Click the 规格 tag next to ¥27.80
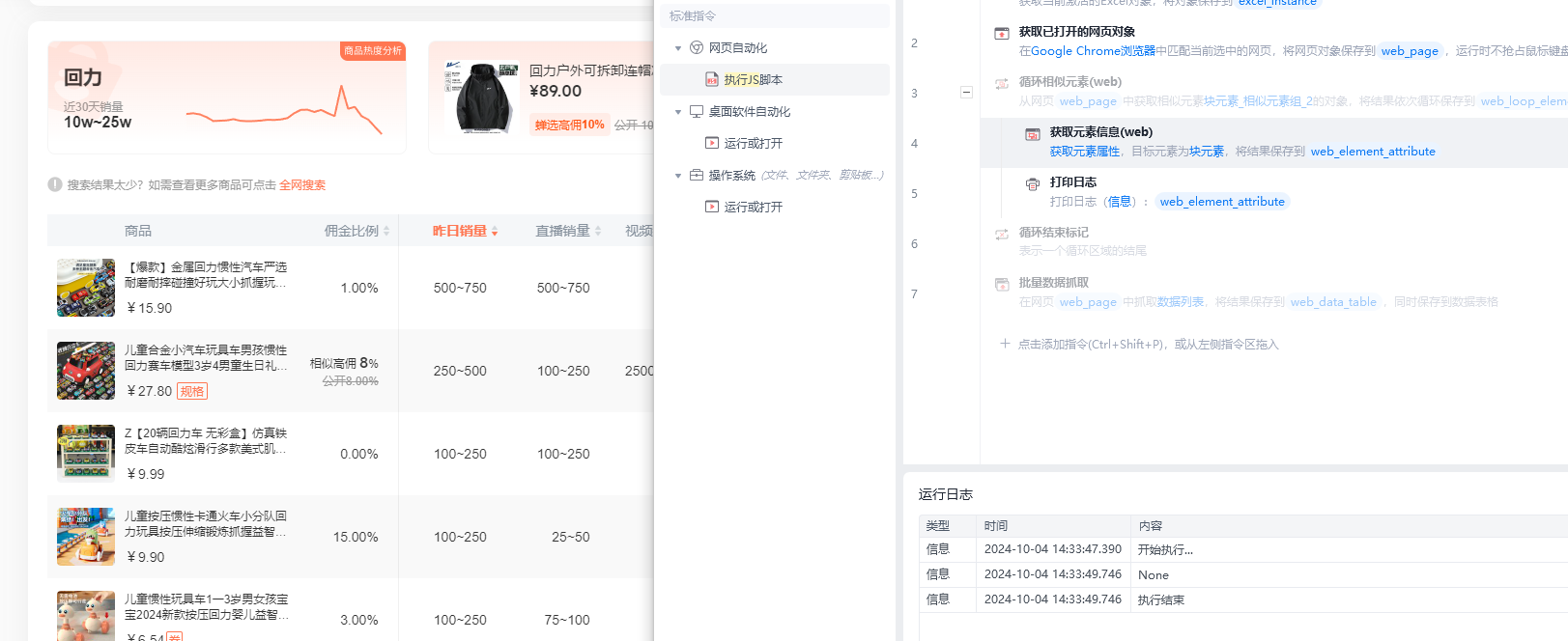Image resolution: width=1568 pixels, height=641 pixels. 192,391
